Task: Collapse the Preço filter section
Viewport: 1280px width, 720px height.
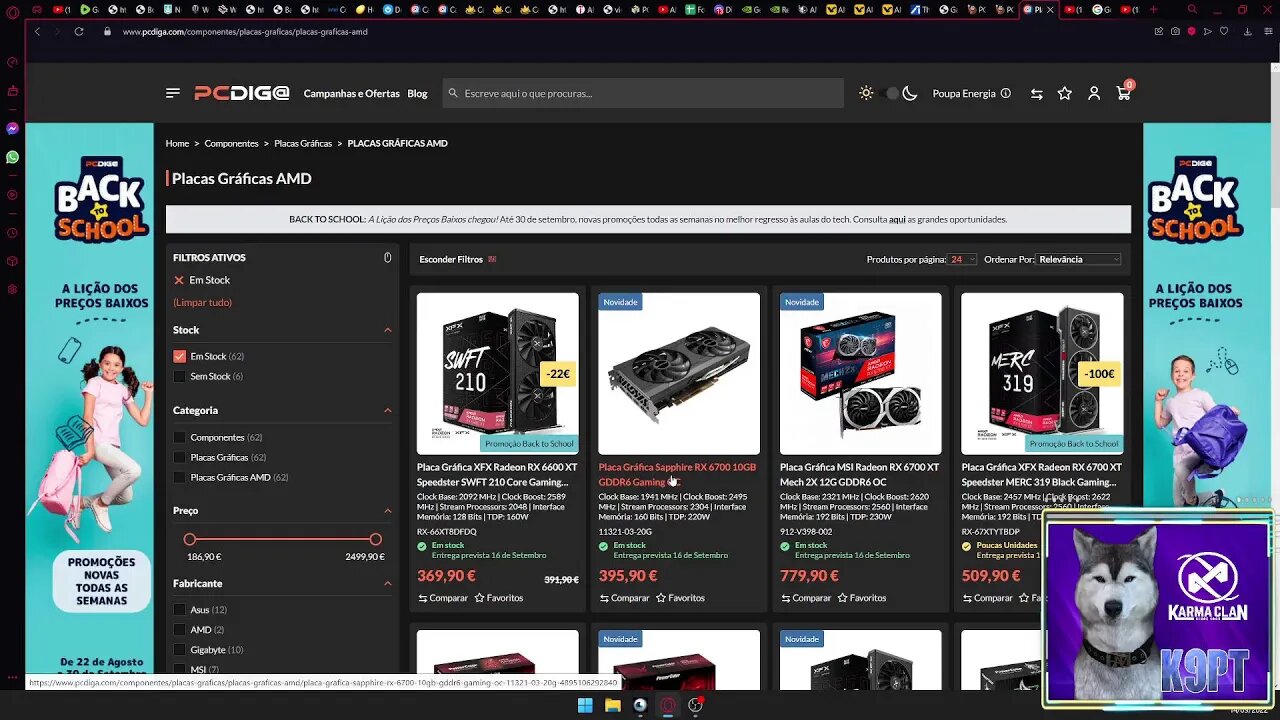Action: click(x=388, y=510)
